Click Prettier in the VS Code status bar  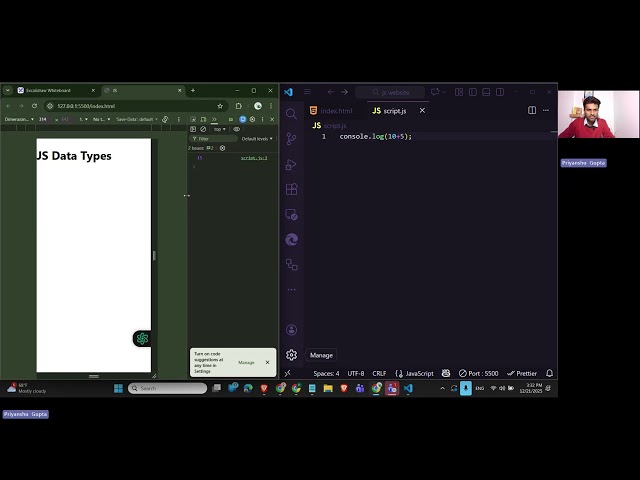tap(522, 373)
